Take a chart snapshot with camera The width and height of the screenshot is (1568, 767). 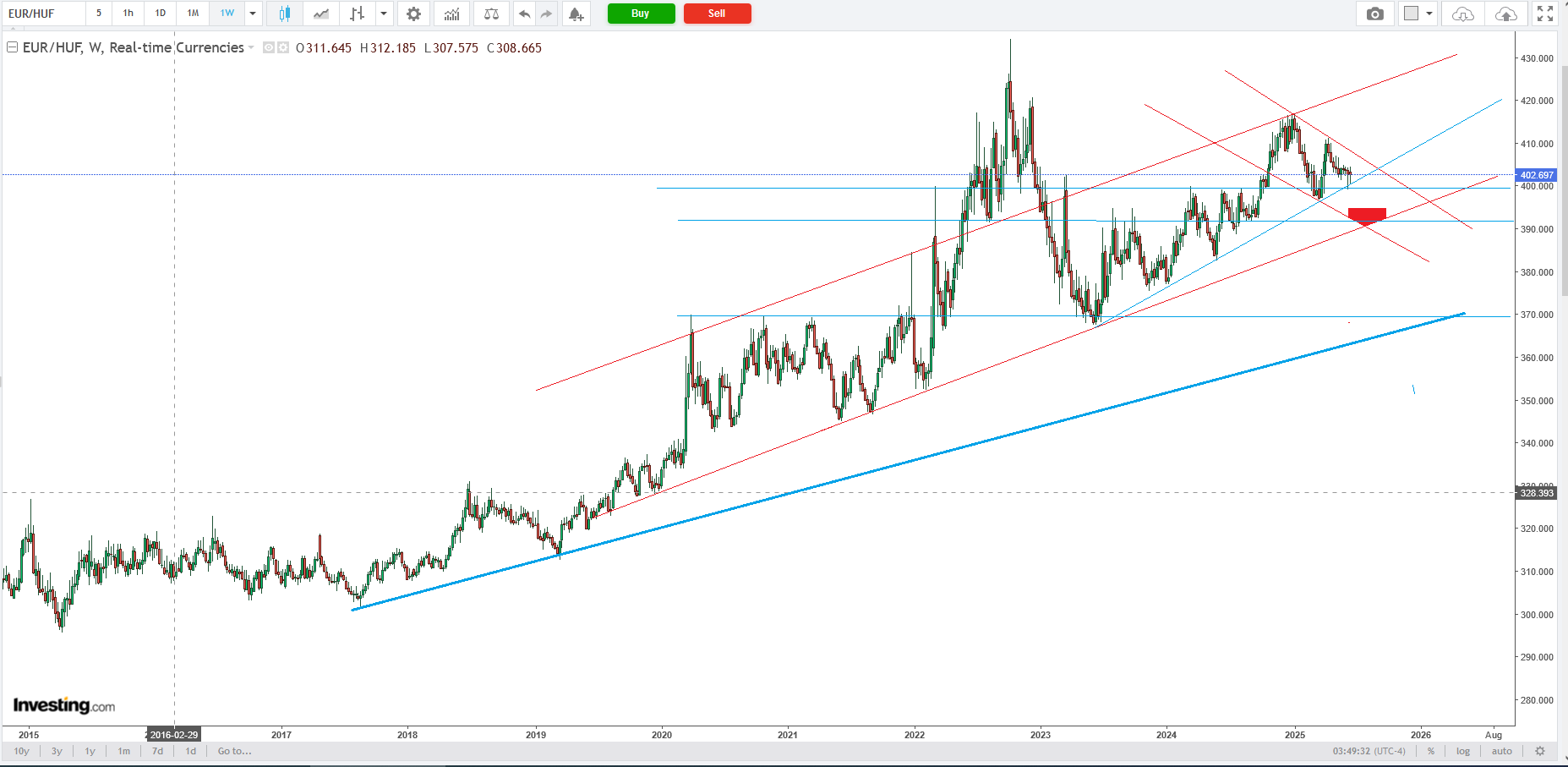(1375, 14)
